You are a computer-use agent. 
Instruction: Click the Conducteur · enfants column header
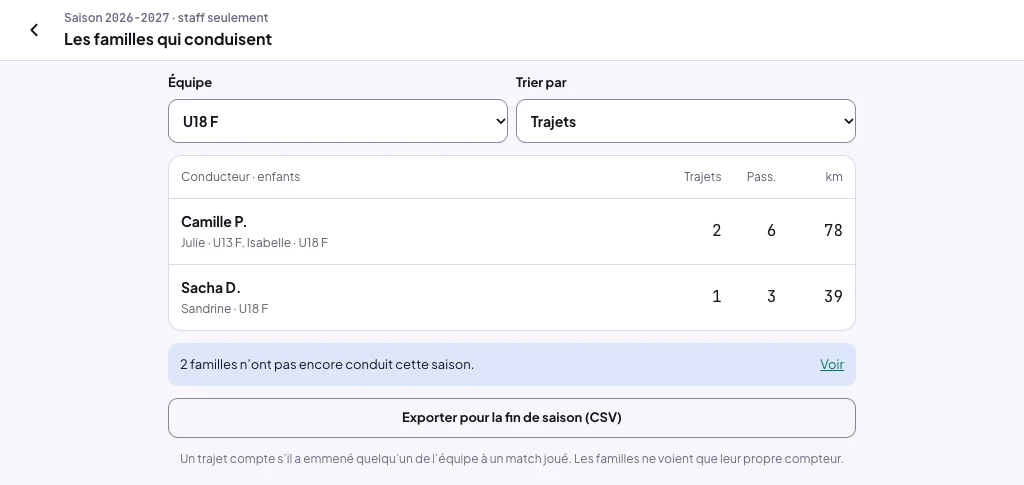click(240, 177)
